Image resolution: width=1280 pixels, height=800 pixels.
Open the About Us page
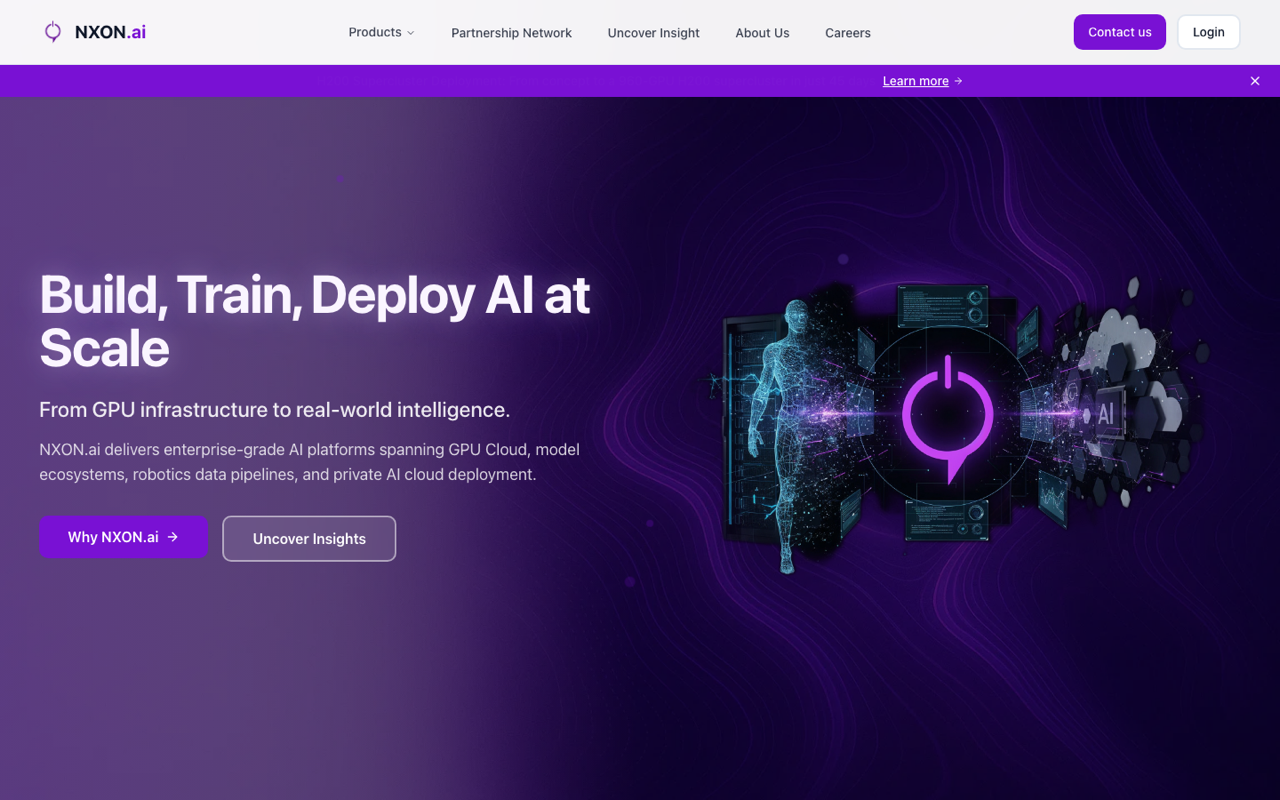762,33
